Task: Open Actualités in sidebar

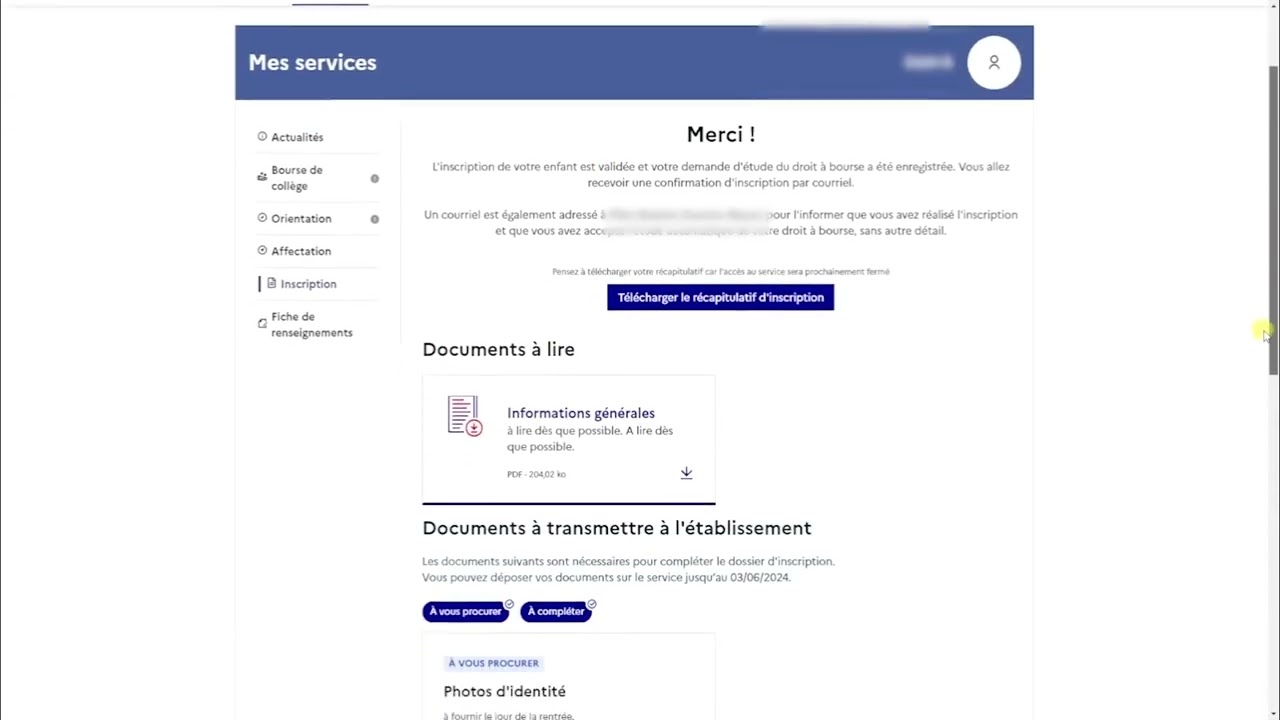Action: click(x=297, y=137)
